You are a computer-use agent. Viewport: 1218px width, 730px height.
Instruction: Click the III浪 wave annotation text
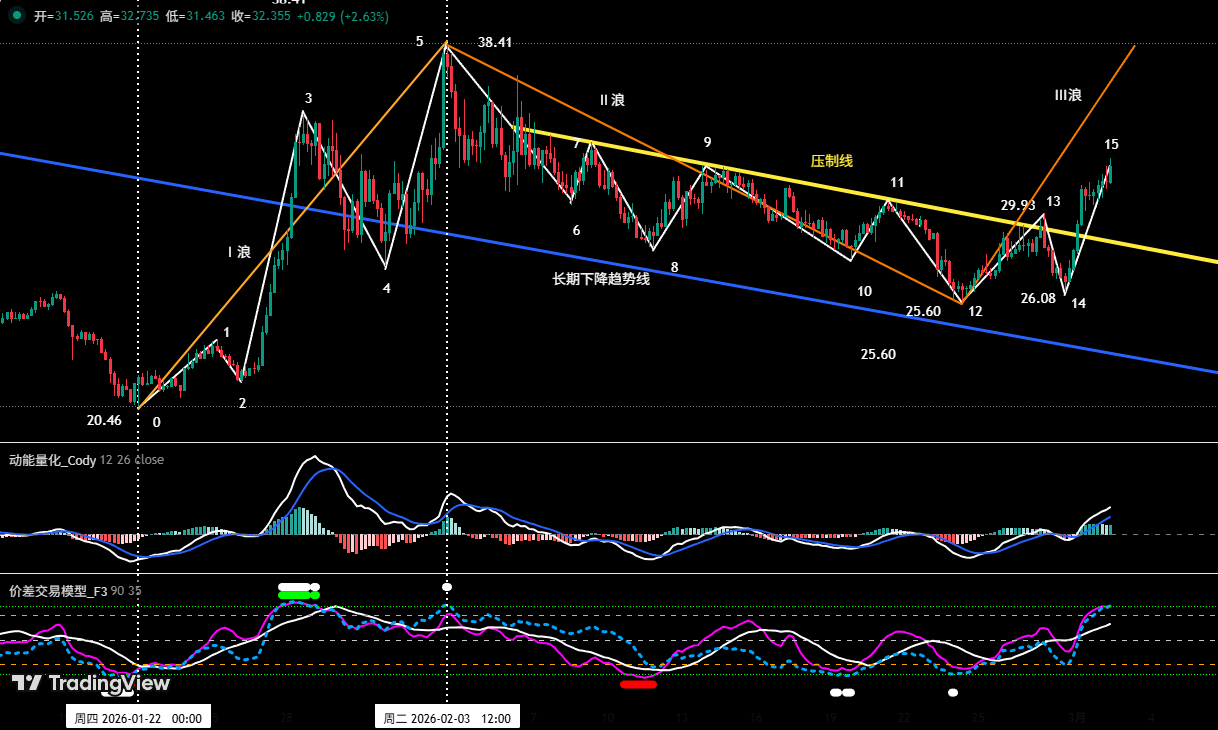(1068, 93)
